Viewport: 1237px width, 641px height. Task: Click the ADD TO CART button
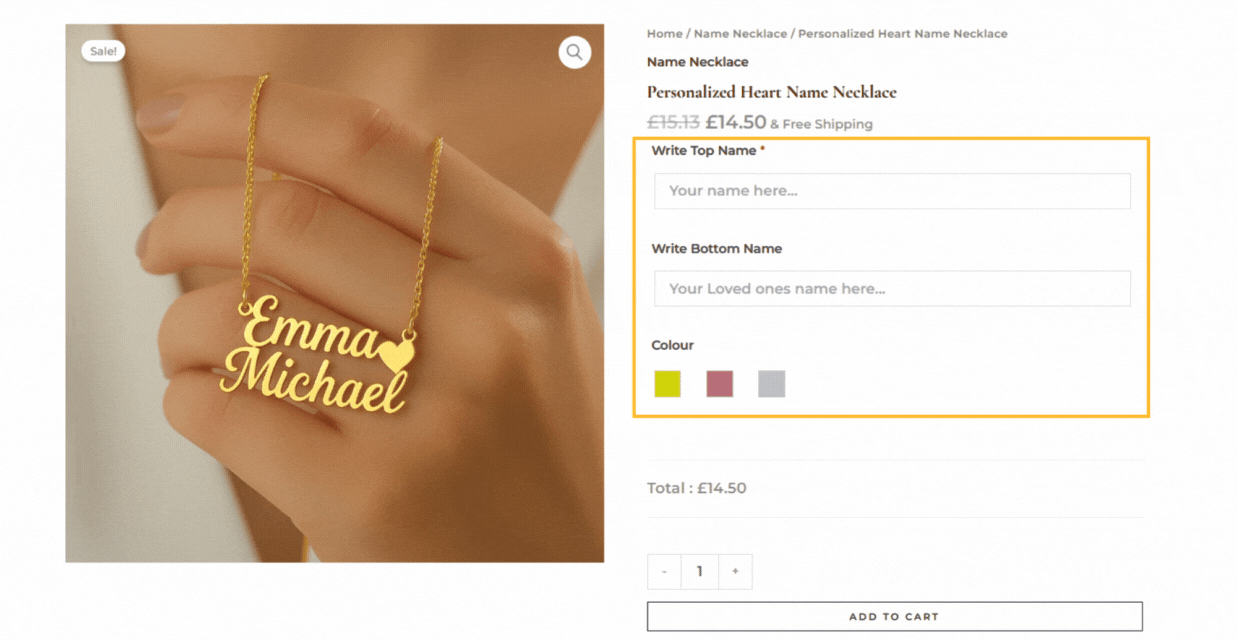893,616
